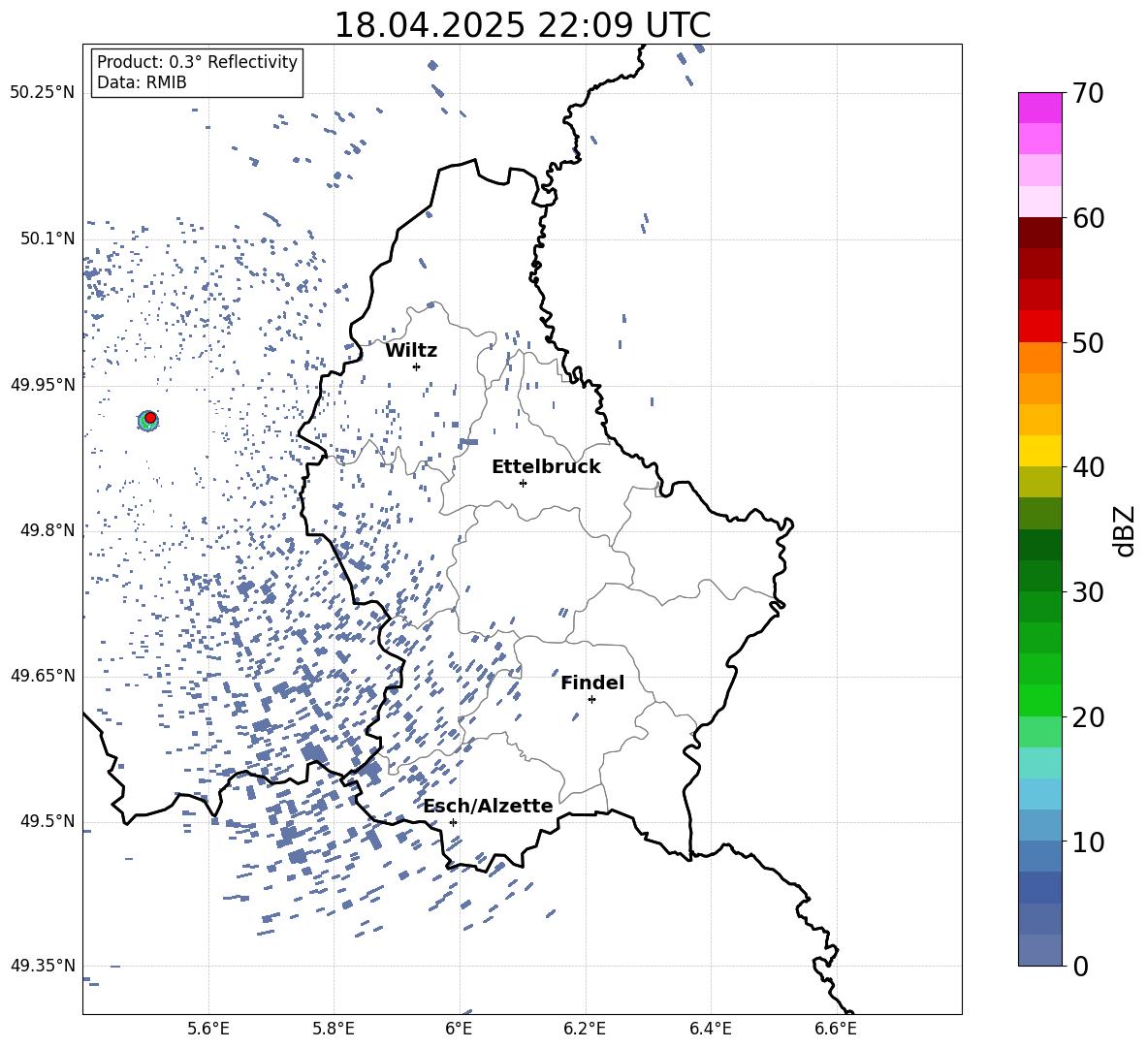Pick the dark maroon swatch just below 60
Screen dimensions: 1148x1048
coord(1040,233)
